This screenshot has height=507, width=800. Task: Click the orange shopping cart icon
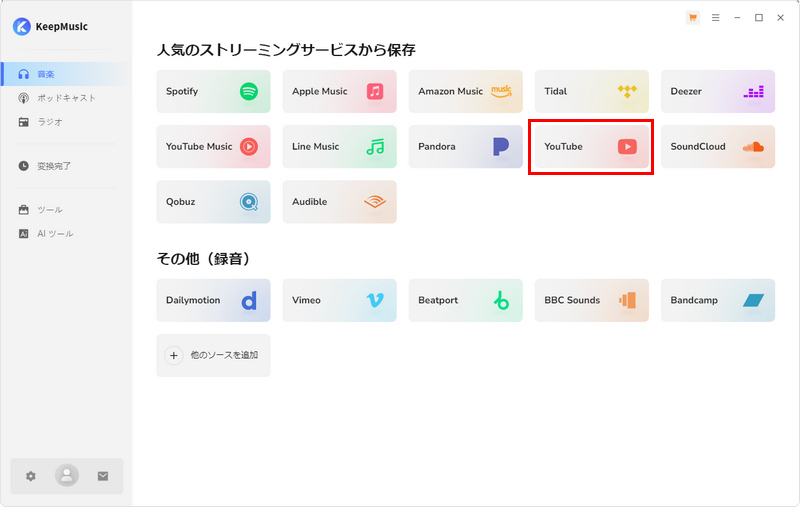(693, 18)
